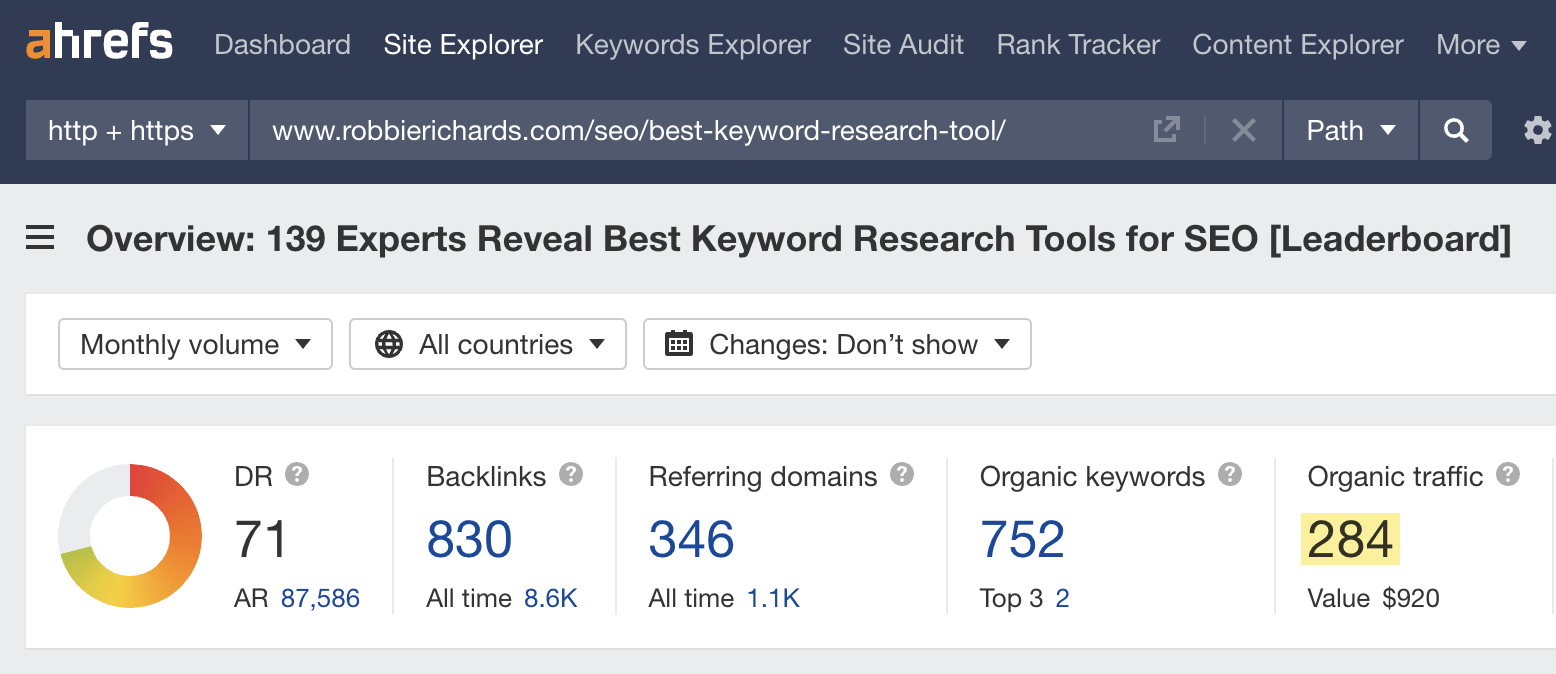Open the Monthly volume dropdown

click(x=195, y=344)
